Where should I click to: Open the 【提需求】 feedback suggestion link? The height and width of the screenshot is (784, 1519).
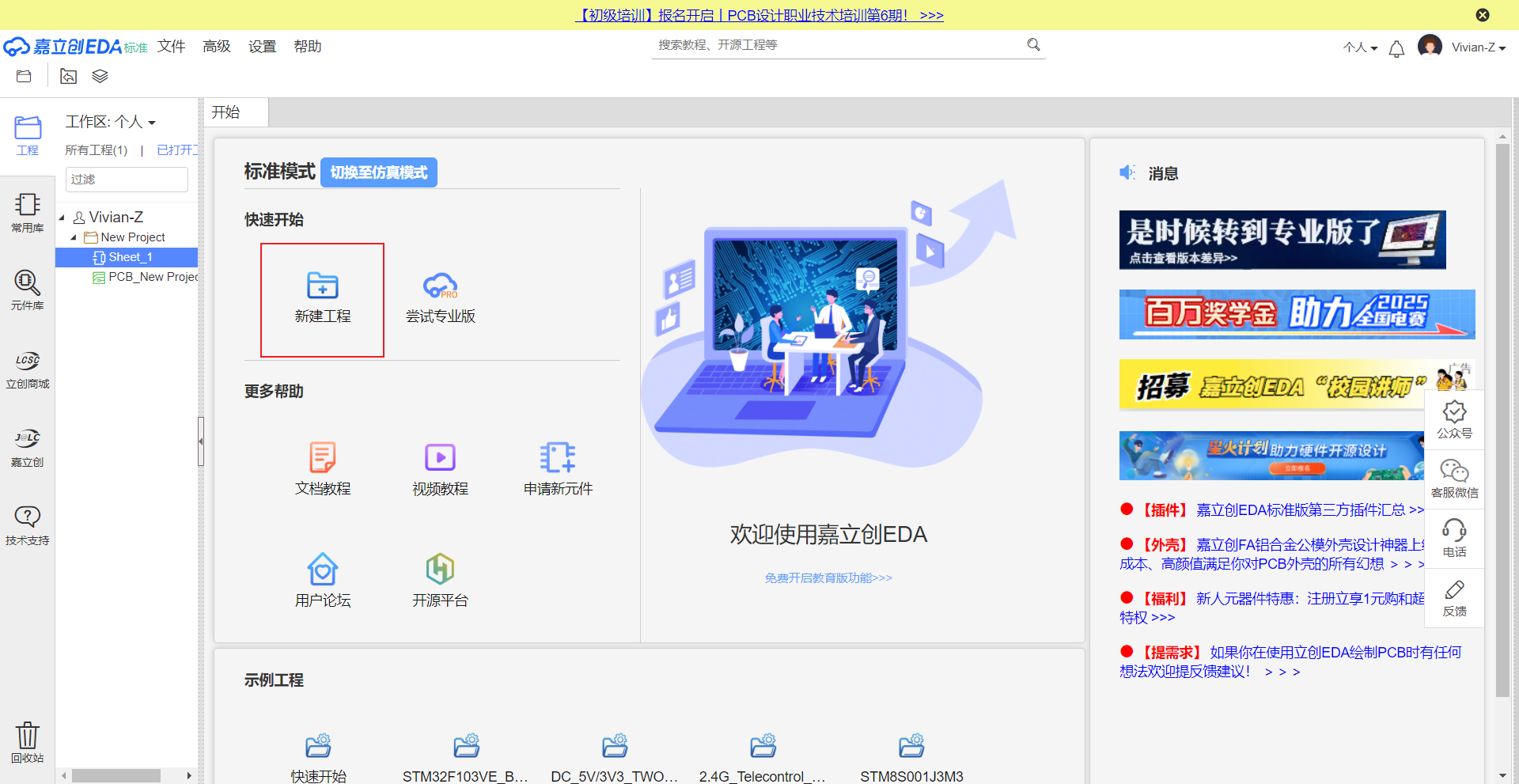point(1290,661)
